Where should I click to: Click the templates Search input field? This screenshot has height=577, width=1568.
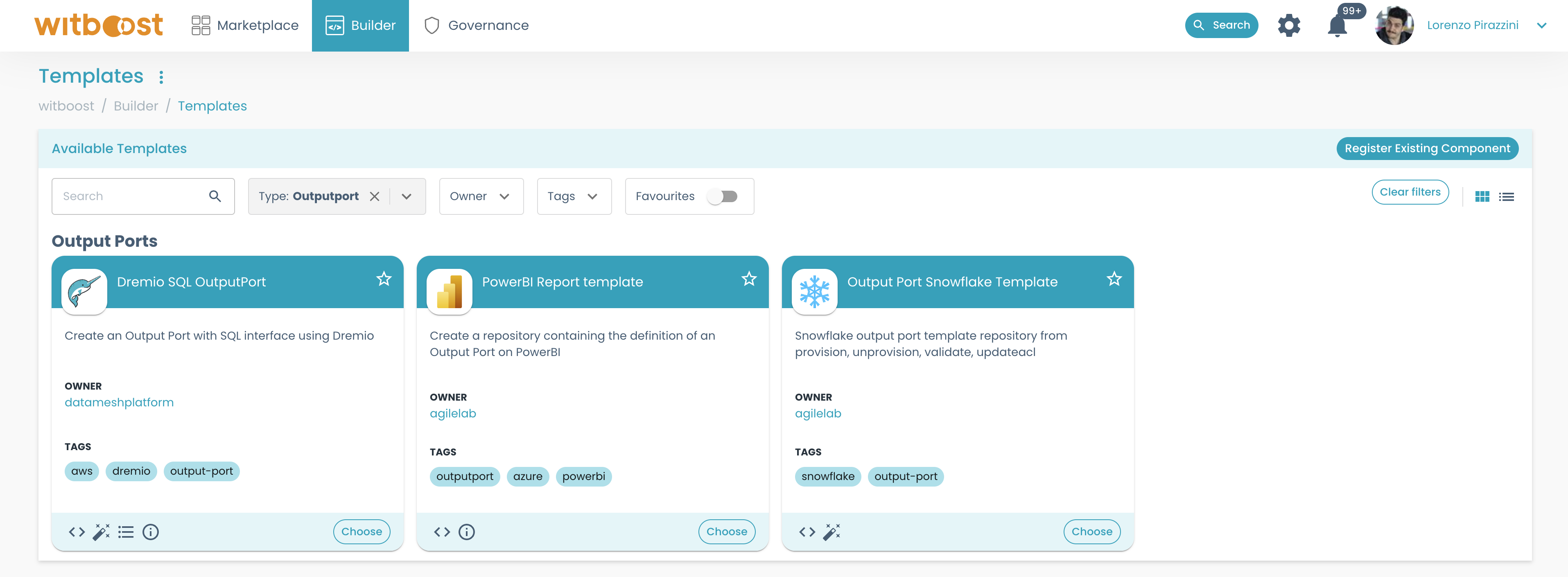point(134,196)
